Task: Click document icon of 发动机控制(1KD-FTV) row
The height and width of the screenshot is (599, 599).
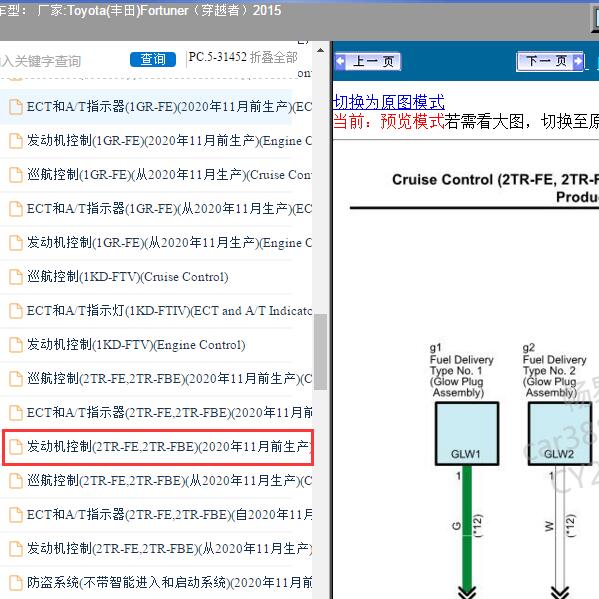Action: [16, 345]
